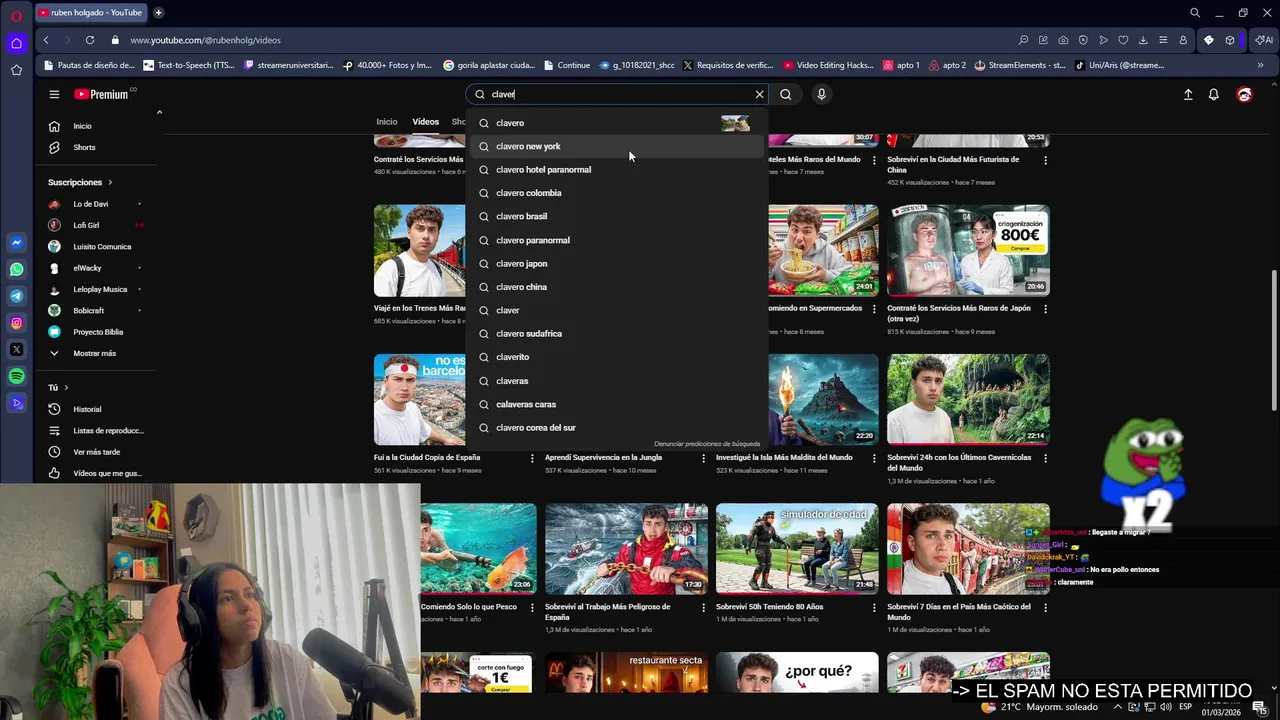This screenshot has width=1280, height=720.
Task: Open options for 'Aprendí Supervivencia en la Jungla'
Action: click(704, 458)
